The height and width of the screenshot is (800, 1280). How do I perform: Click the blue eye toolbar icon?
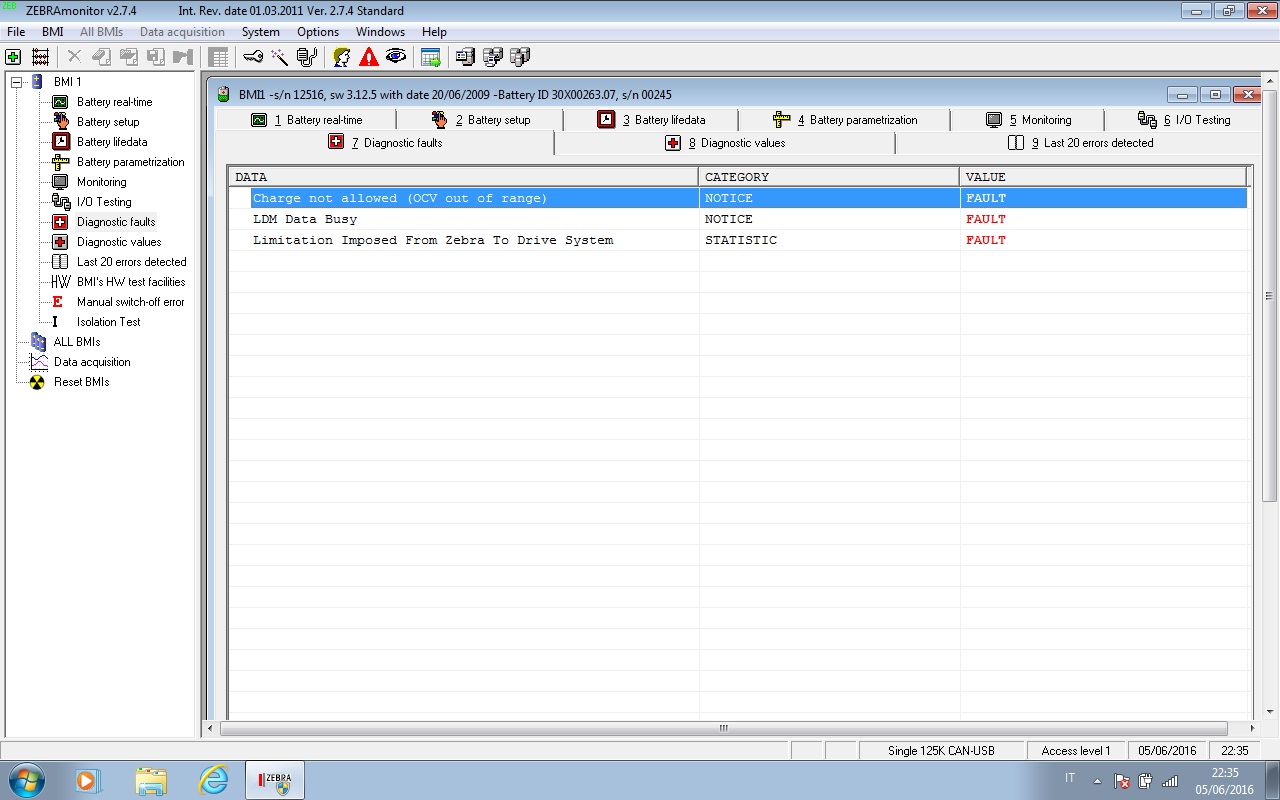click(396, 57)
